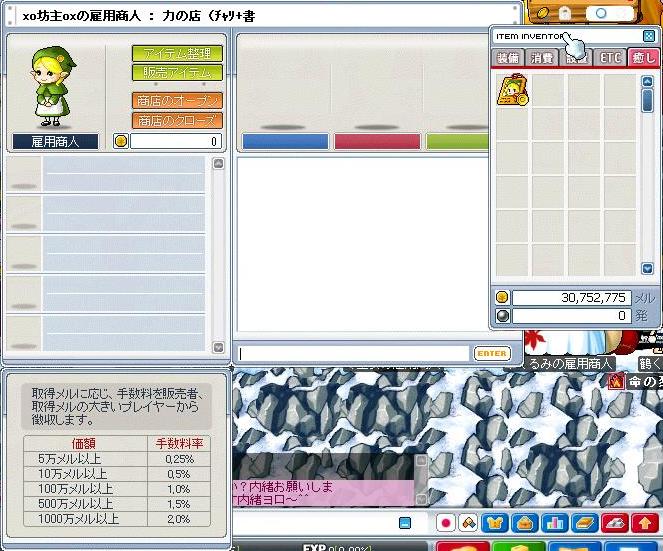Click the gold meso coin icon in inventory

(x=502, y=298)
